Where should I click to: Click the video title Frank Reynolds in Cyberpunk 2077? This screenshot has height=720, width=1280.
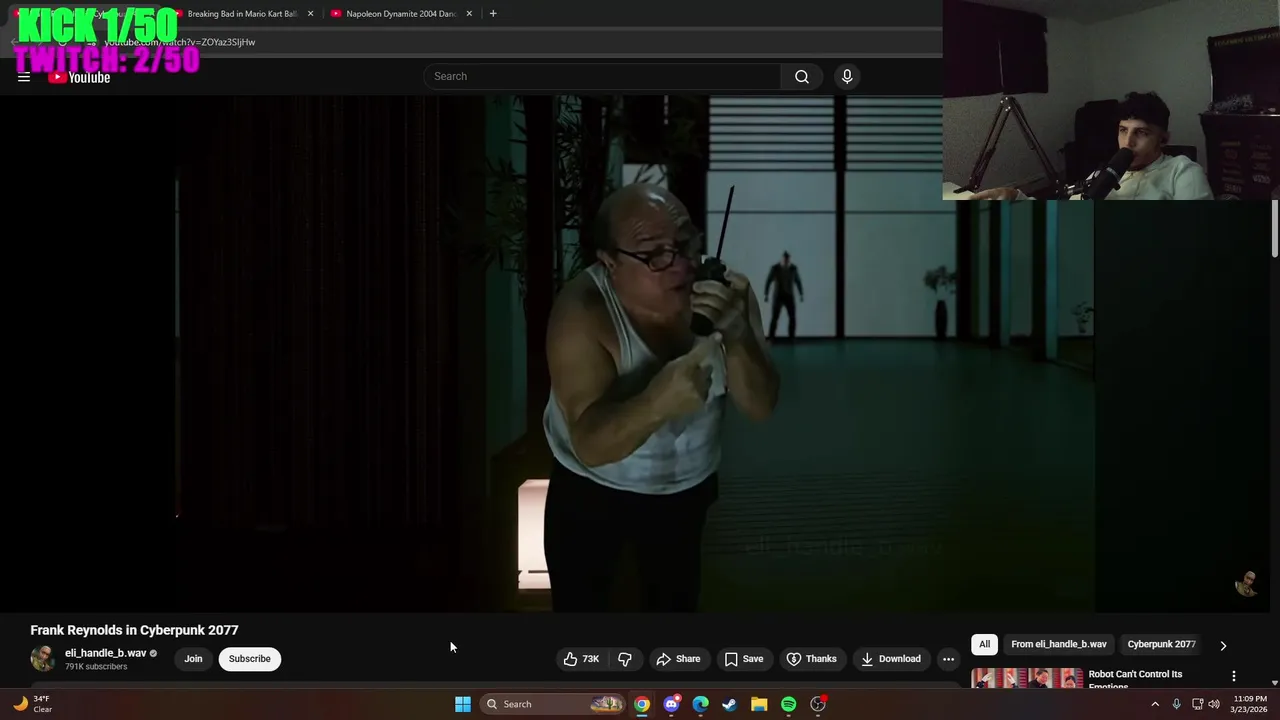click(134, 630)
